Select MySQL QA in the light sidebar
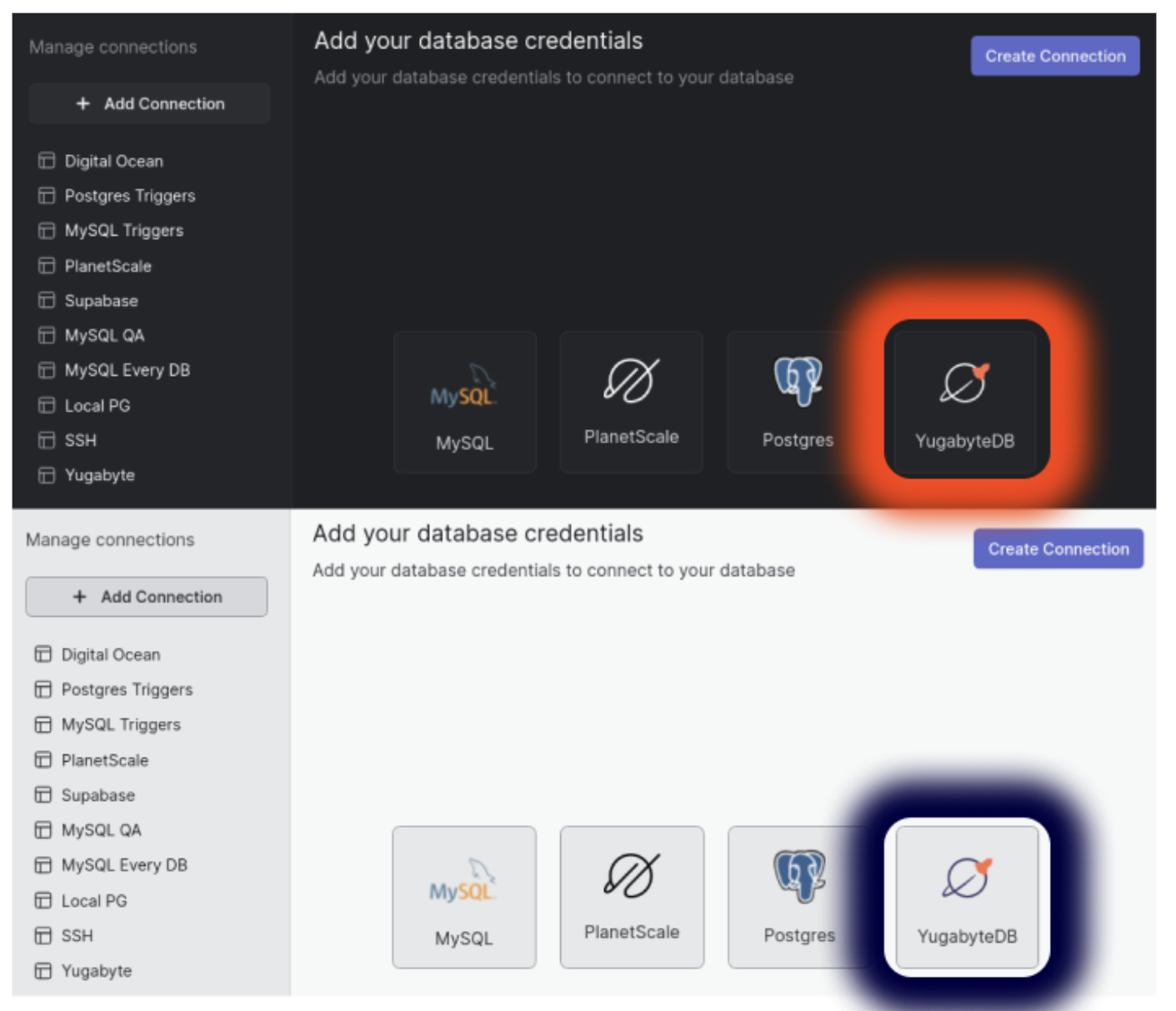Screen dimensions: 1176x1011 coord(101,830)
